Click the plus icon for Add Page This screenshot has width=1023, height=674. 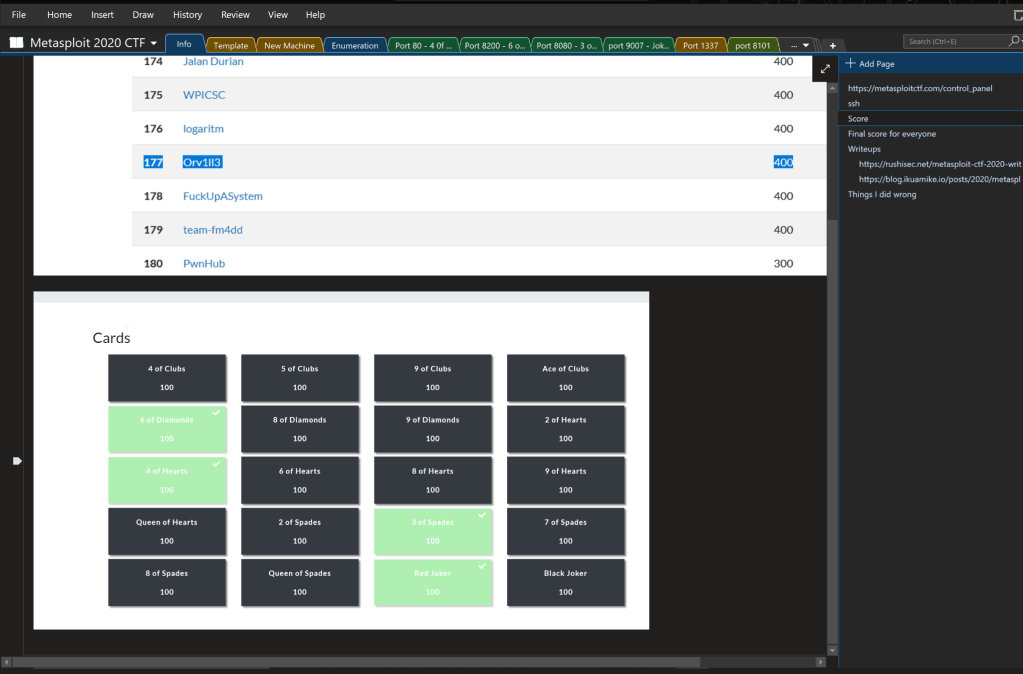[850, 64]
